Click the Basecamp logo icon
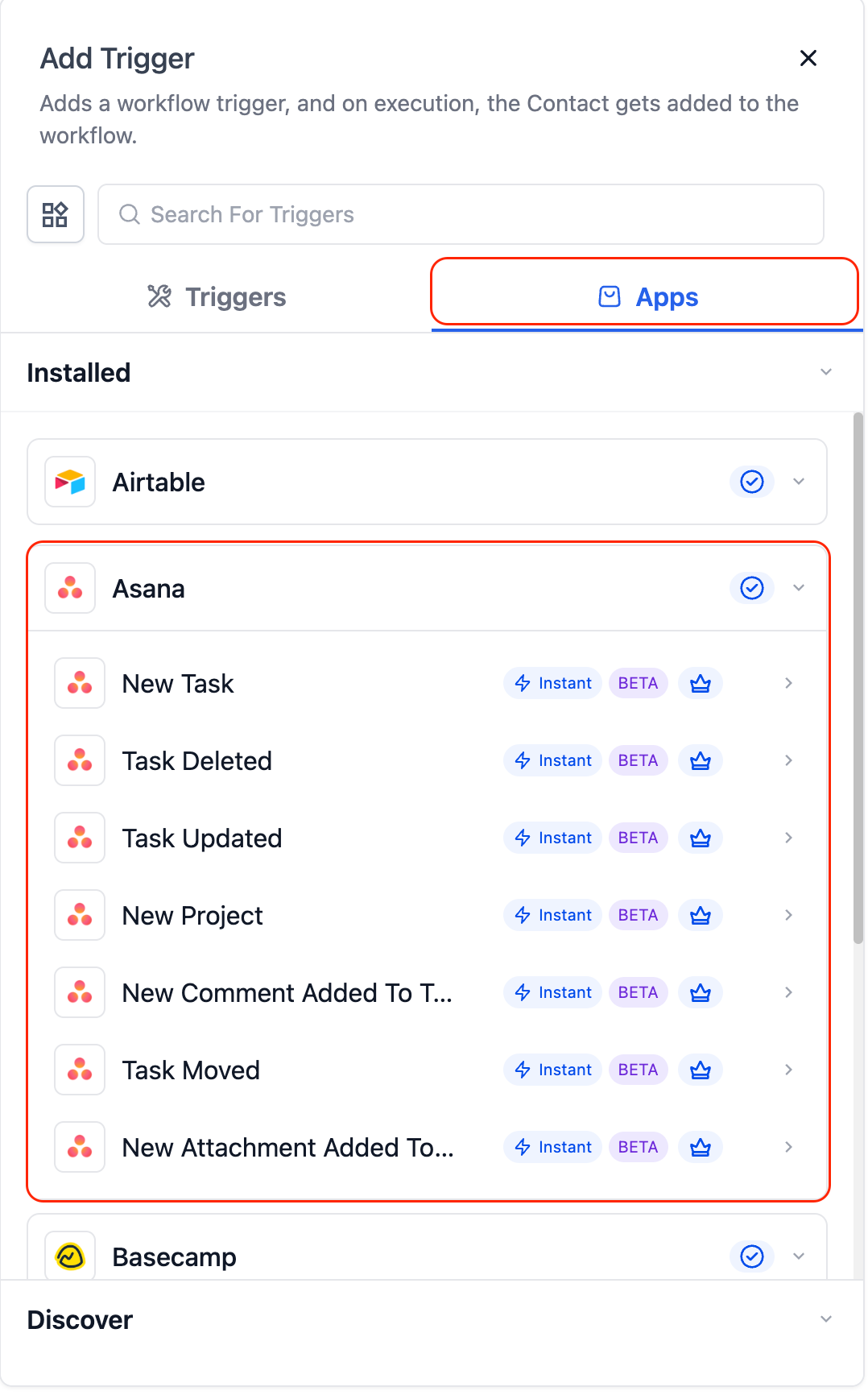 tap(70, 1256)
